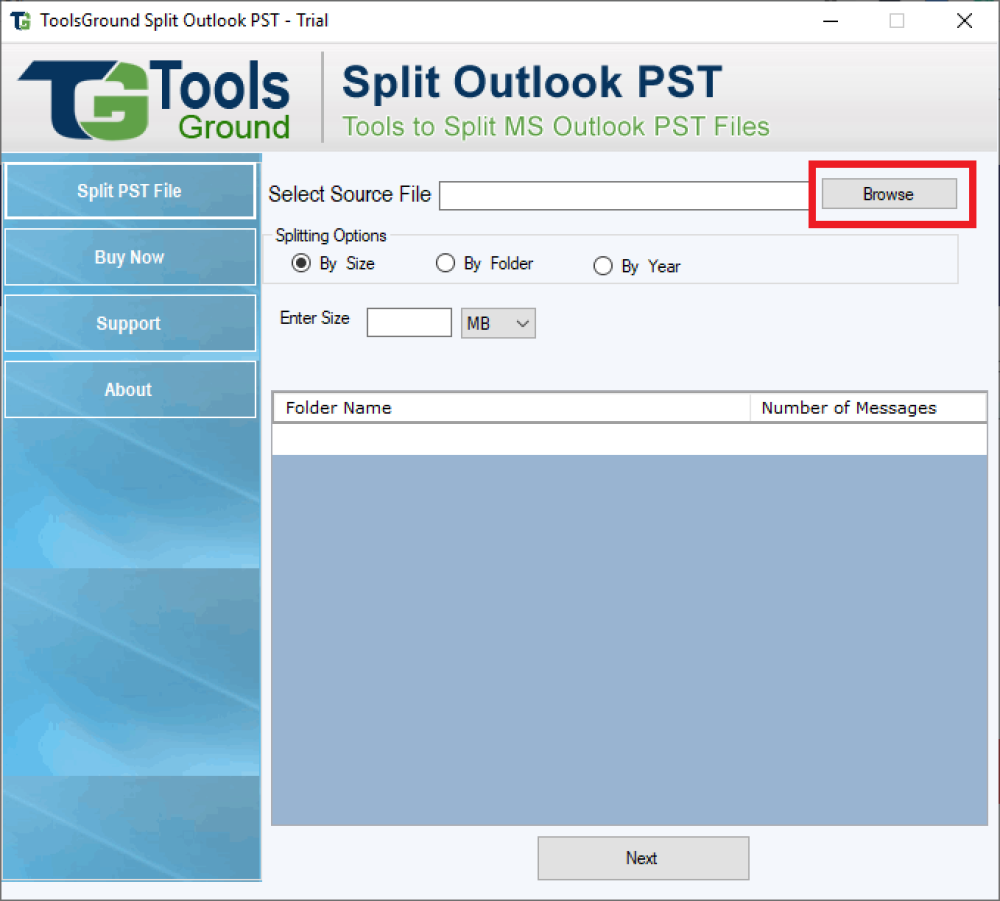Image resolution: width=1000 pixels, height=901 pixels.
Task: Click the ToolsGround logo in the header banner
Action: pos(155,98)
